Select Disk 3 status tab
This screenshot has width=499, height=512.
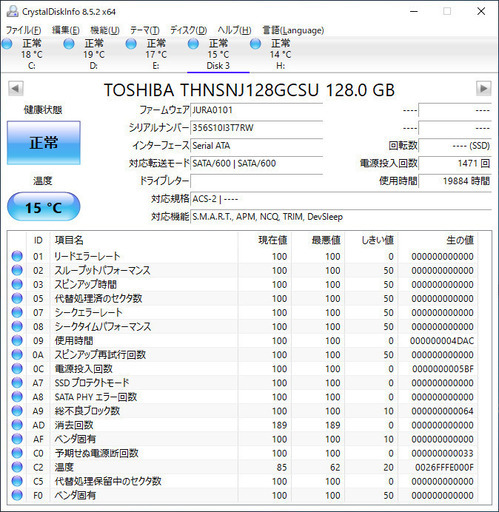pyautogui.click(x=218, y=54)
